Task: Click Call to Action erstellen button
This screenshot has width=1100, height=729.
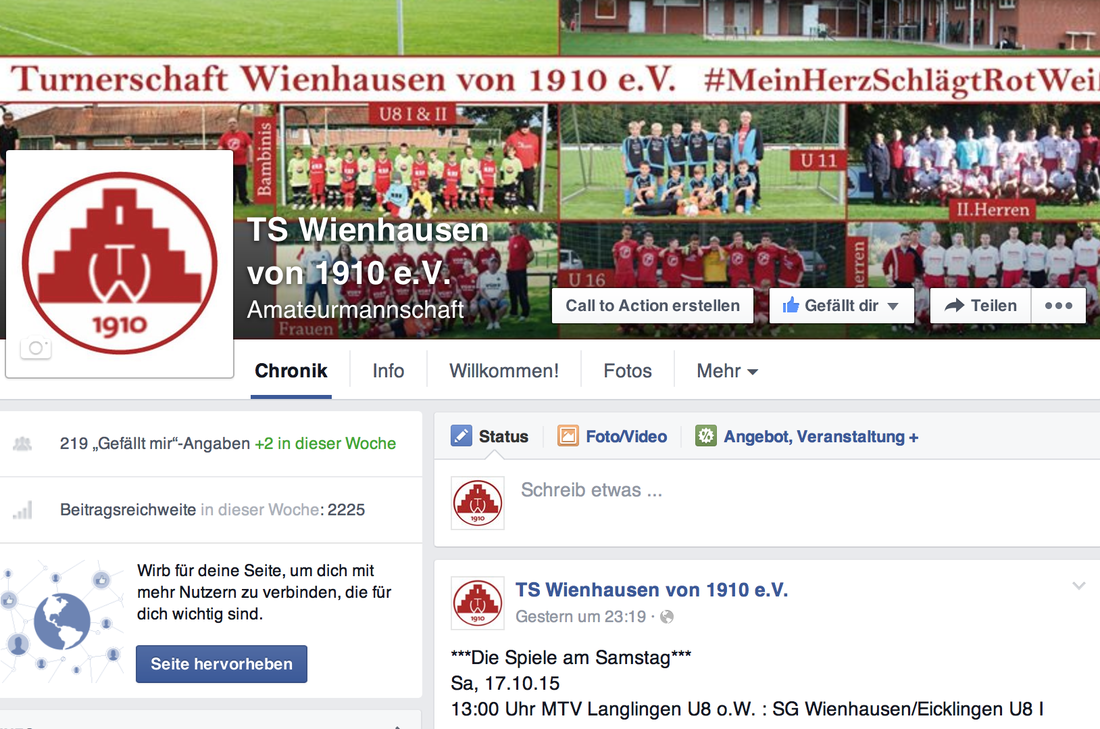Action: (x=652, y=306)
